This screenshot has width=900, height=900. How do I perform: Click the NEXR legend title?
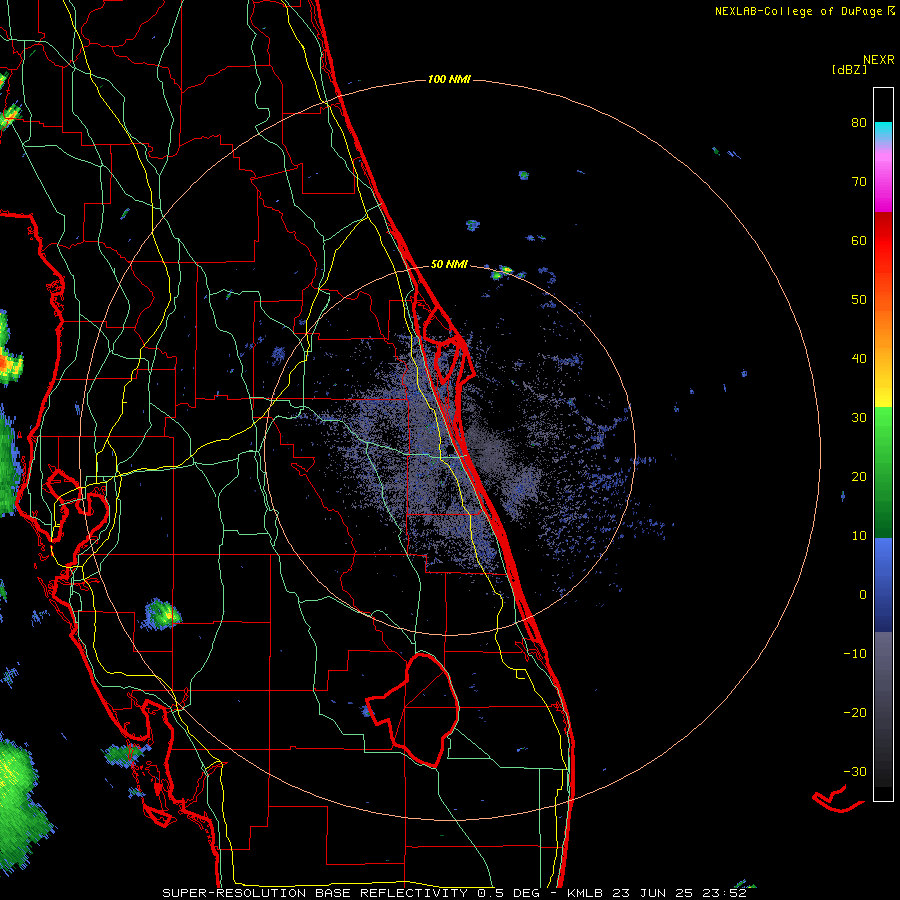tap(878, 60)
